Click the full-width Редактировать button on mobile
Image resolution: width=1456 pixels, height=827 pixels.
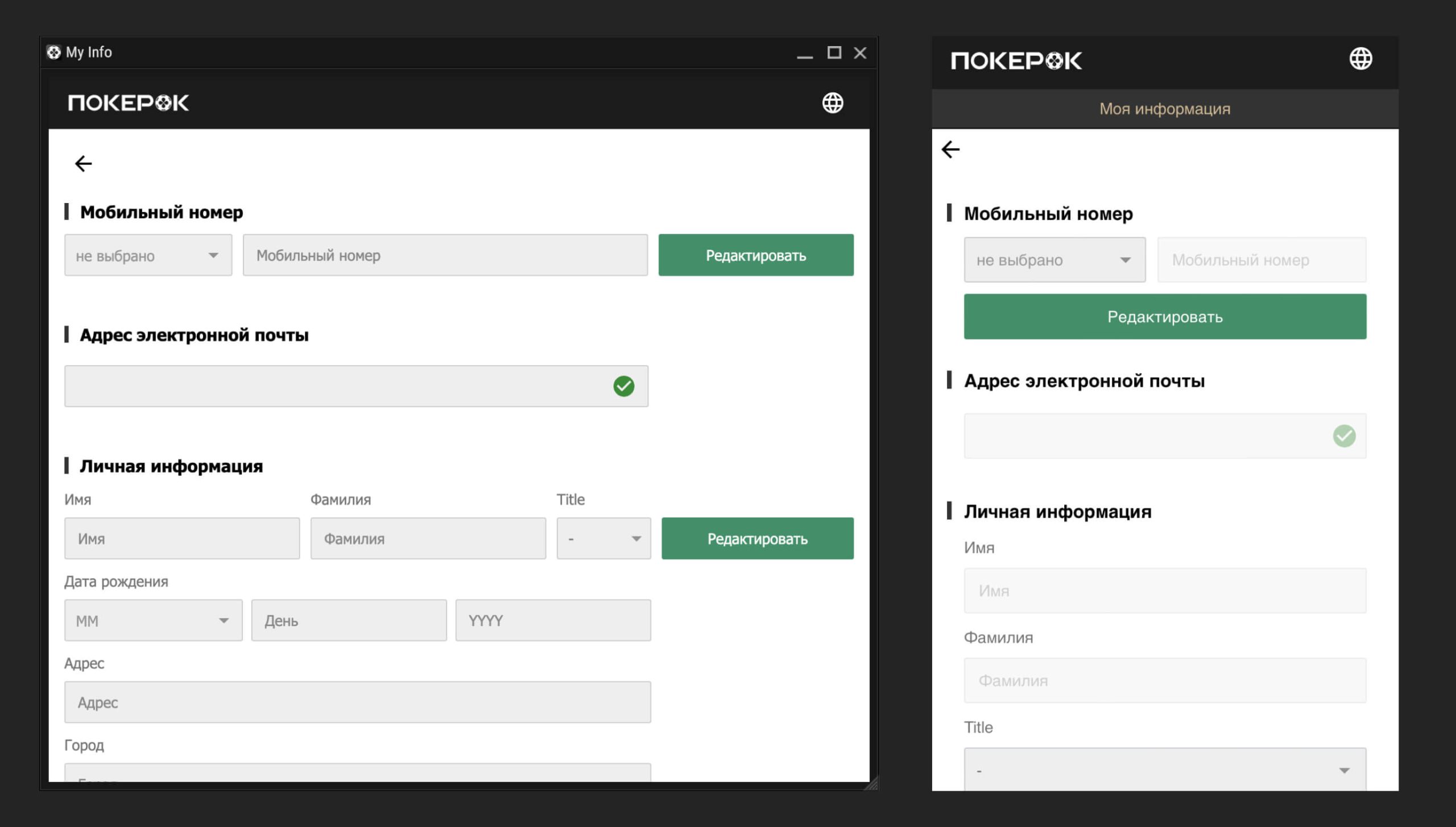coord(1164,316)
